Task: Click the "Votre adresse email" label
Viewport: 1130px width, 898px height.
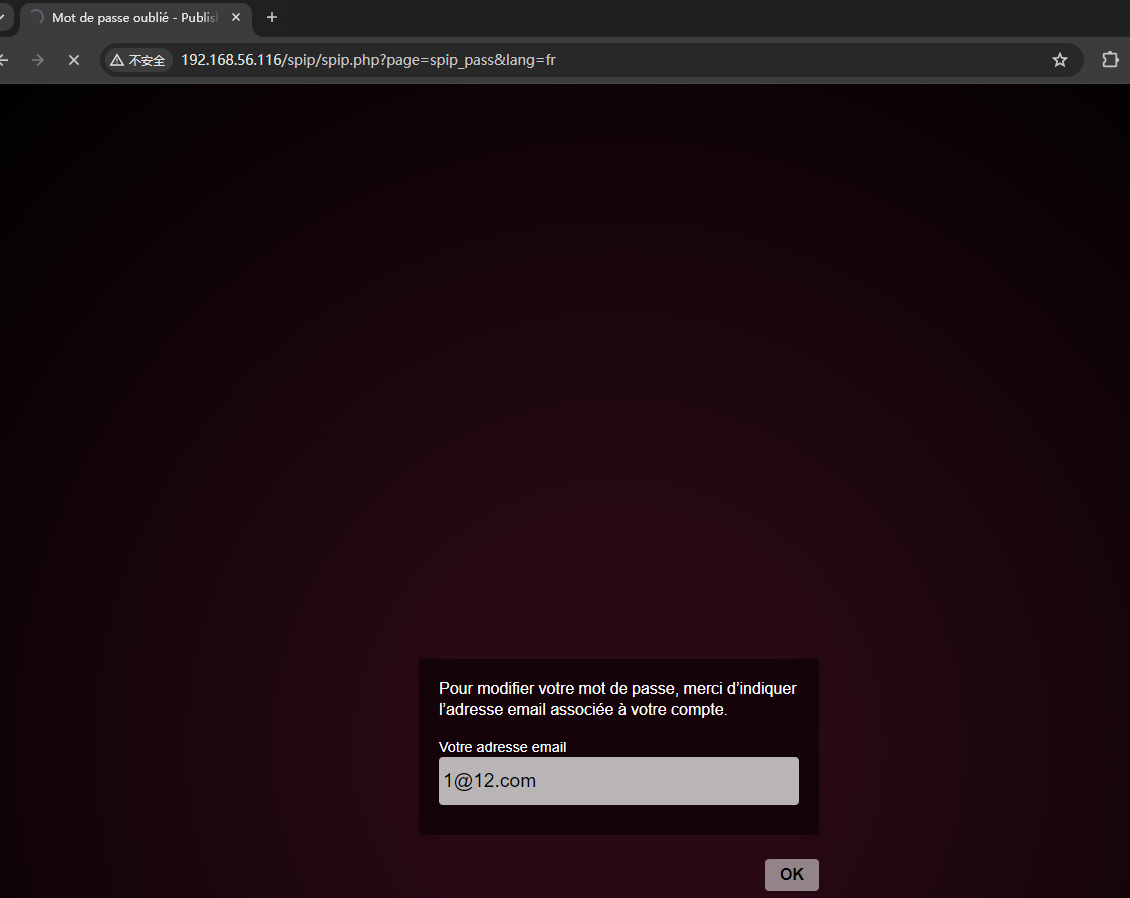Action: (502, 747)
